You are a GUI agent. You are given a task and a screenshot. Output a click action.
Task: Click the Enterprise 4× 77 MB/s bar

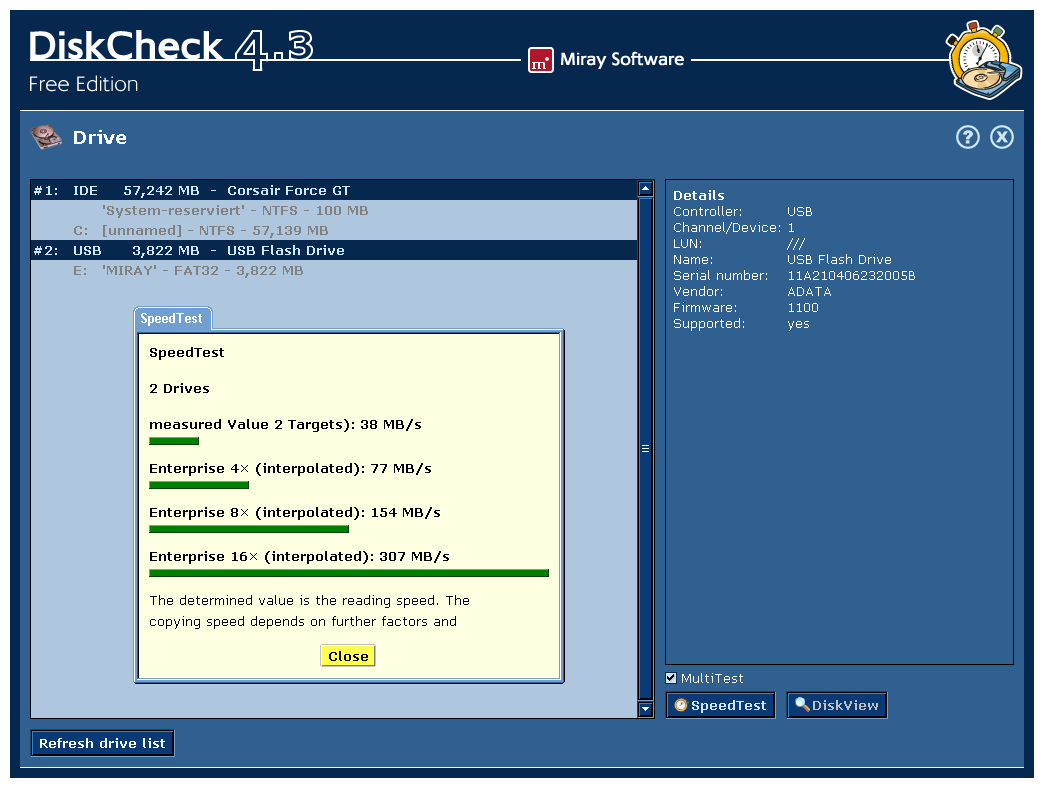pyautogui.click(x=199, y=485)
